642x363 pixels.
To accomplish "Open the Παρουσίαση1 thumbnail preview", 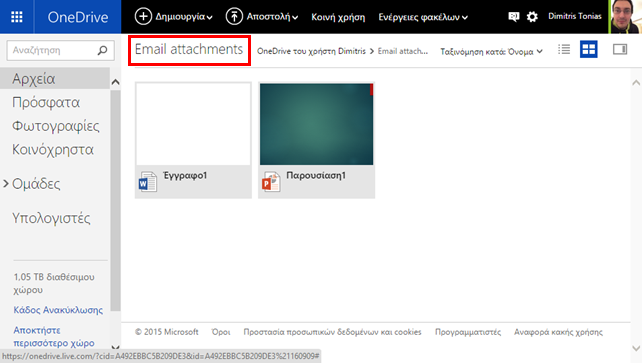I will tap(316, 124).
